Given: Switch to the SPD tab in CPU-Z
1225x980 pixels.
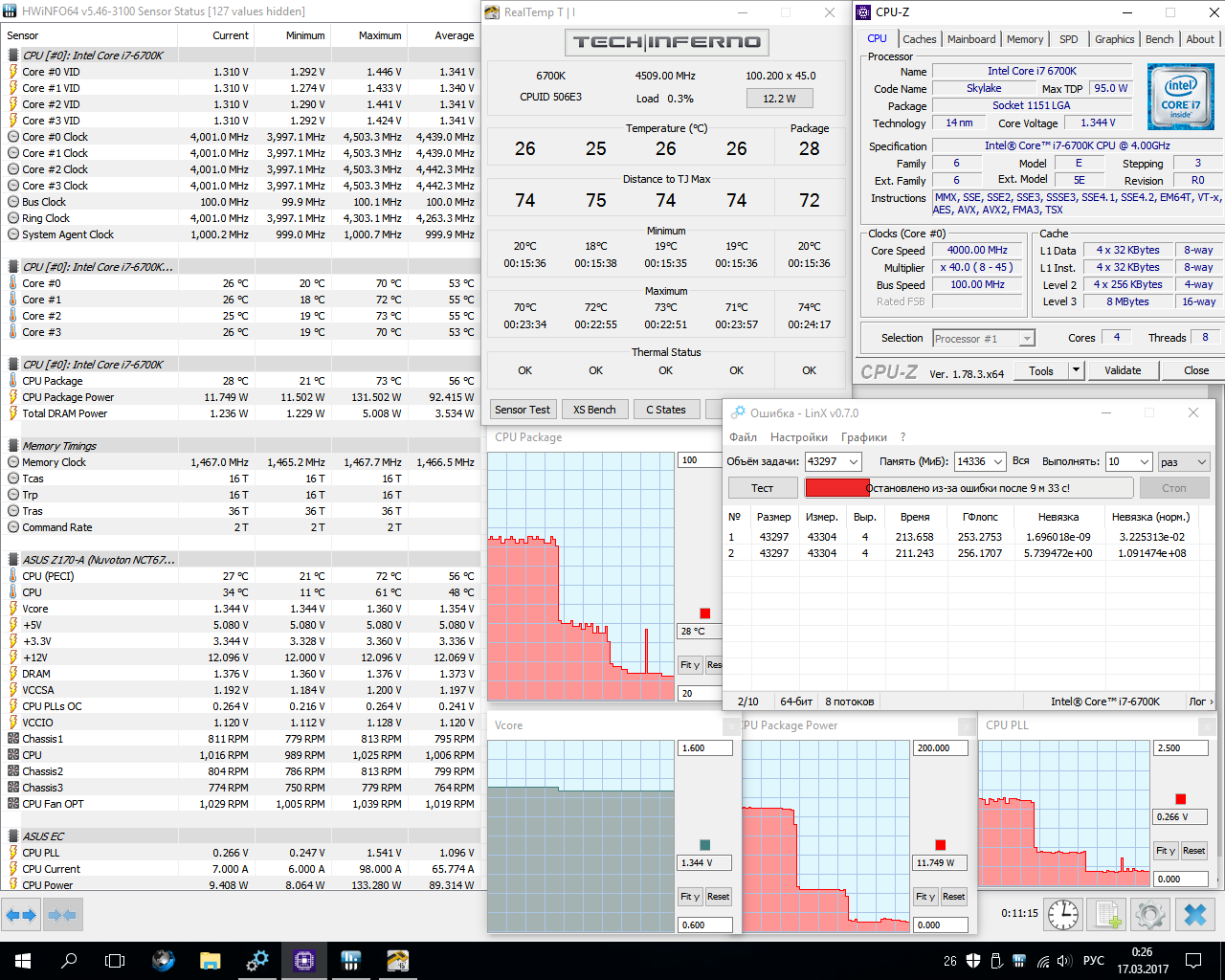Looking at the screenshot, I should tap(1069, 39).
